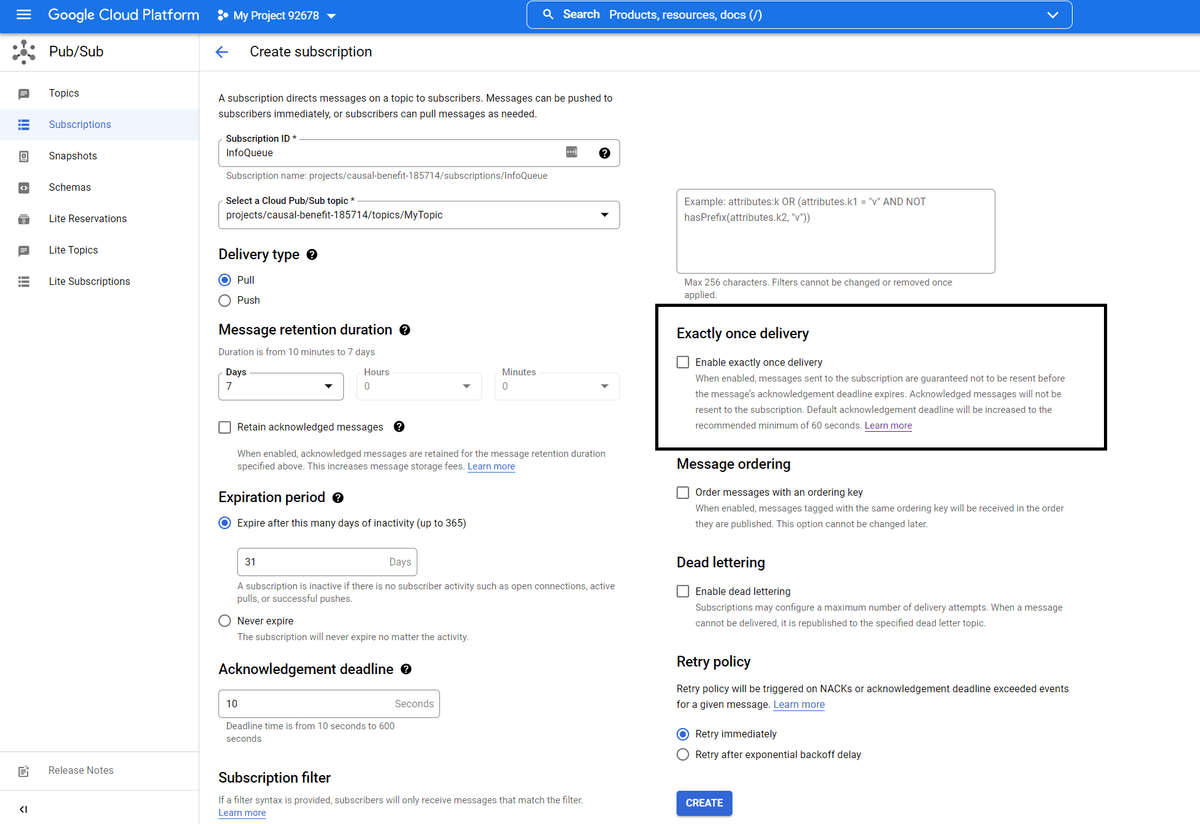
Task: Open Snapshots in the sidebar
Action: coord(73,156)
